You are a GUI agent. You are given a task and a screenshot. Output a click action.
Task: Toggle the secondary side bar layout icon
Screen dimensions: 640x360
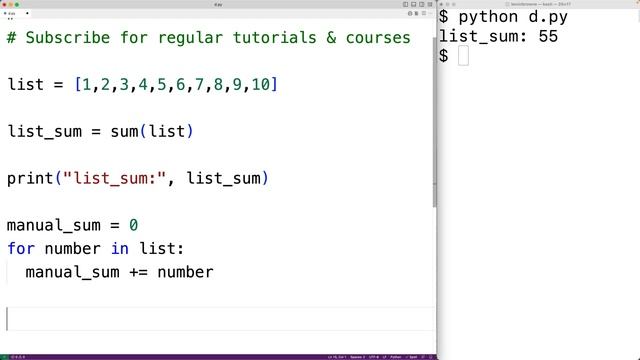pos(422,4)
